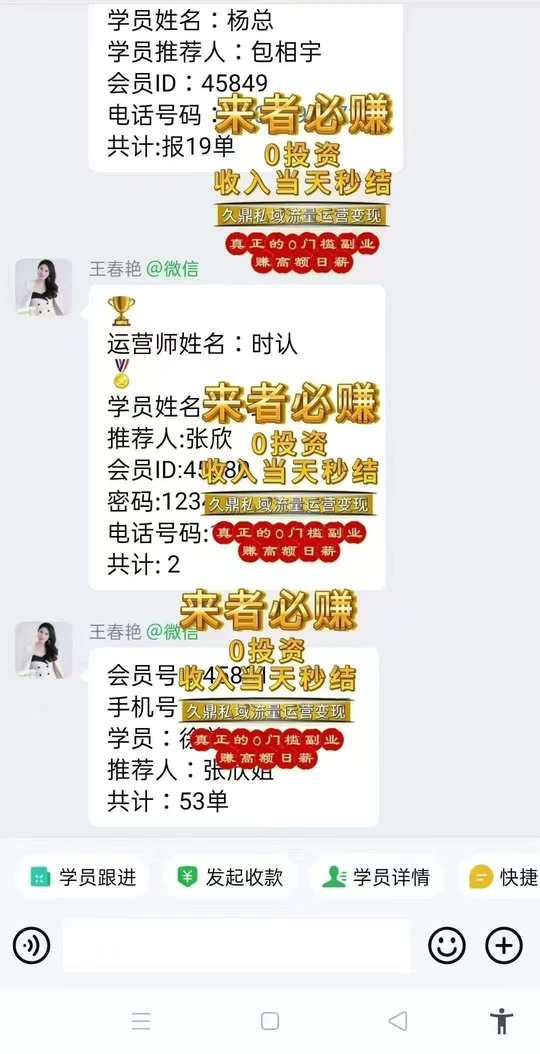
Task: Open the plus attachment menu
Action: click(504, 946)
